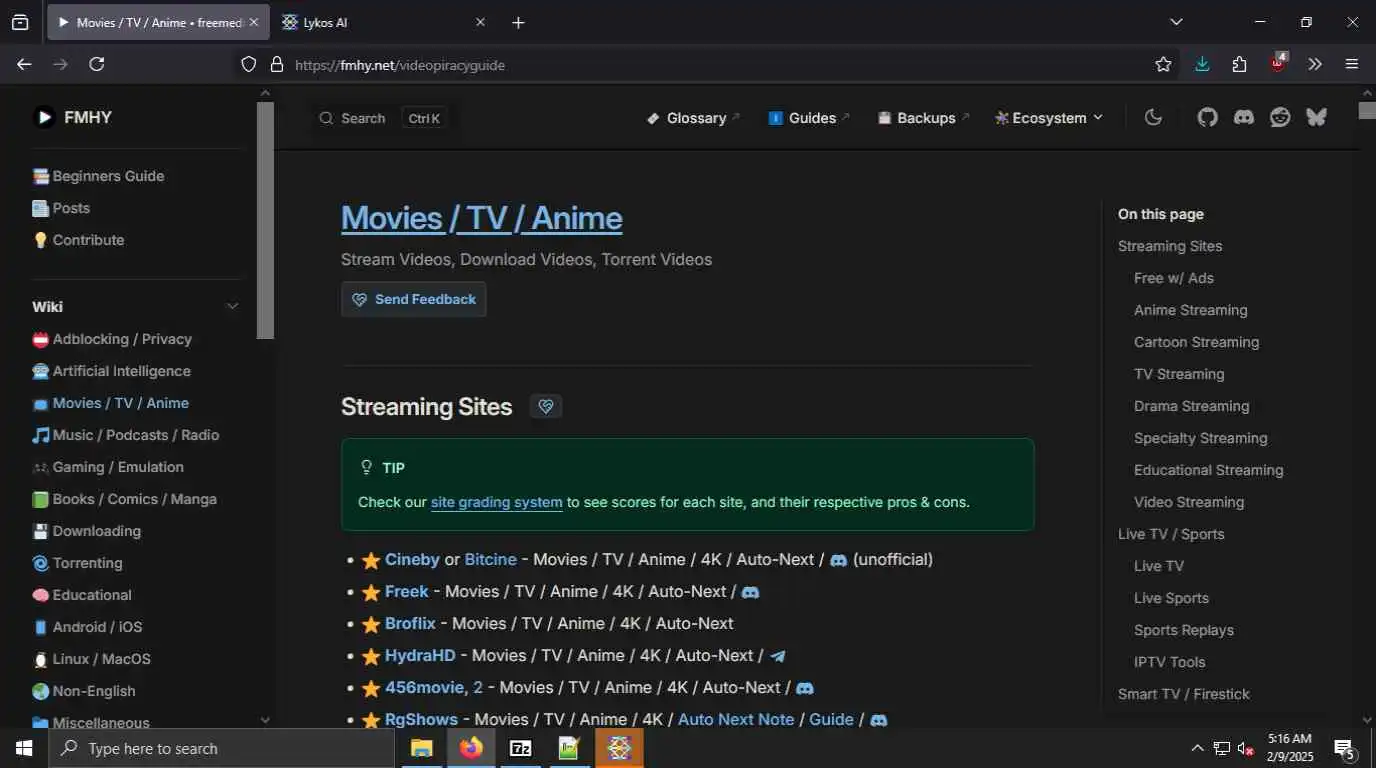1376x768 pixels.
Task: Show hidden system tray icons
Action: 1197,748
